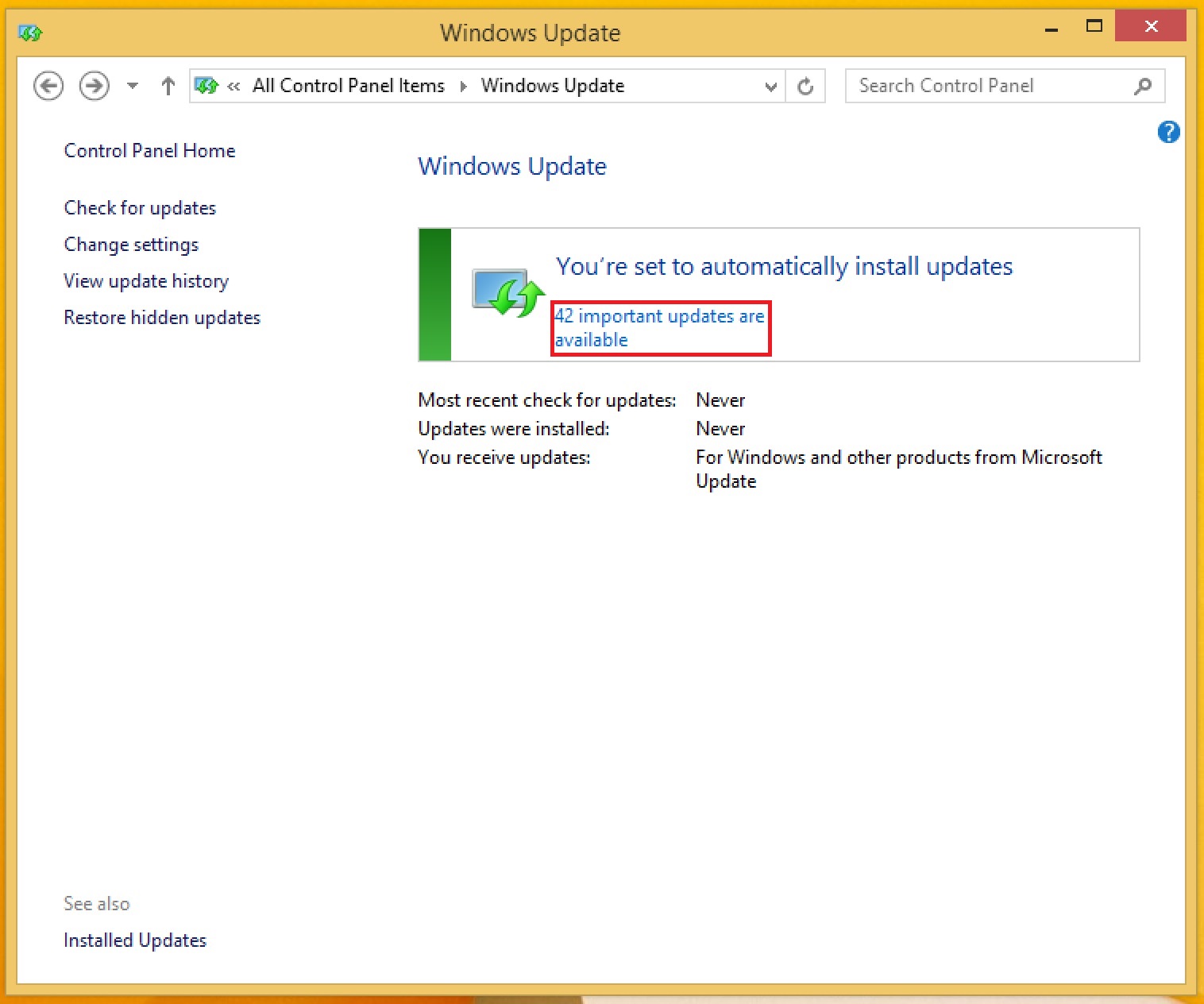Screen dimensions: 1204x1004
Task: Click the Windows Update icon in title bar
Action: point(30,33)
